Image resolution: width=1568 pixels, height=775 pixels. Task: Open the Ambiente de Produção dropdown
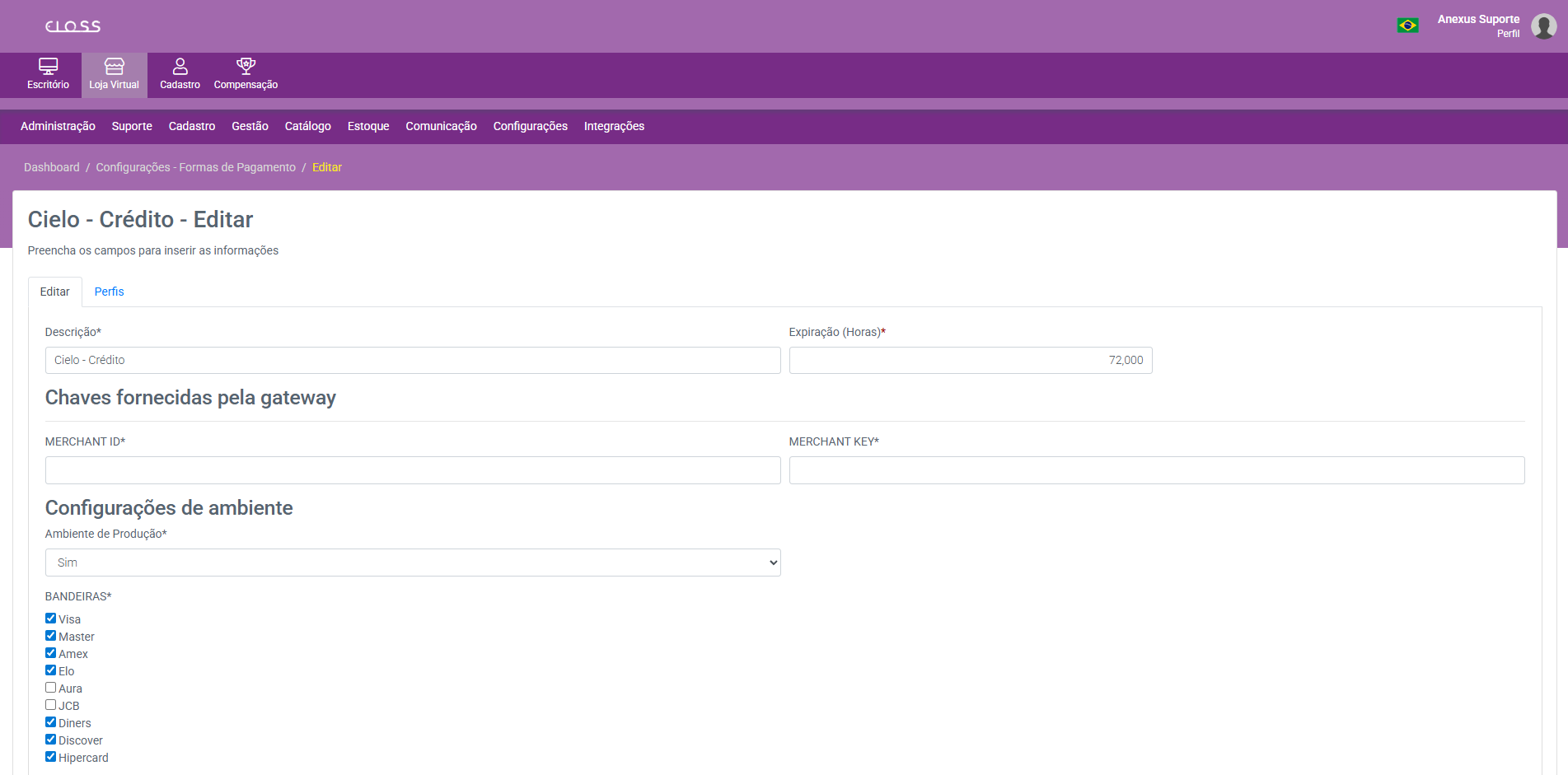pos(412,563)
